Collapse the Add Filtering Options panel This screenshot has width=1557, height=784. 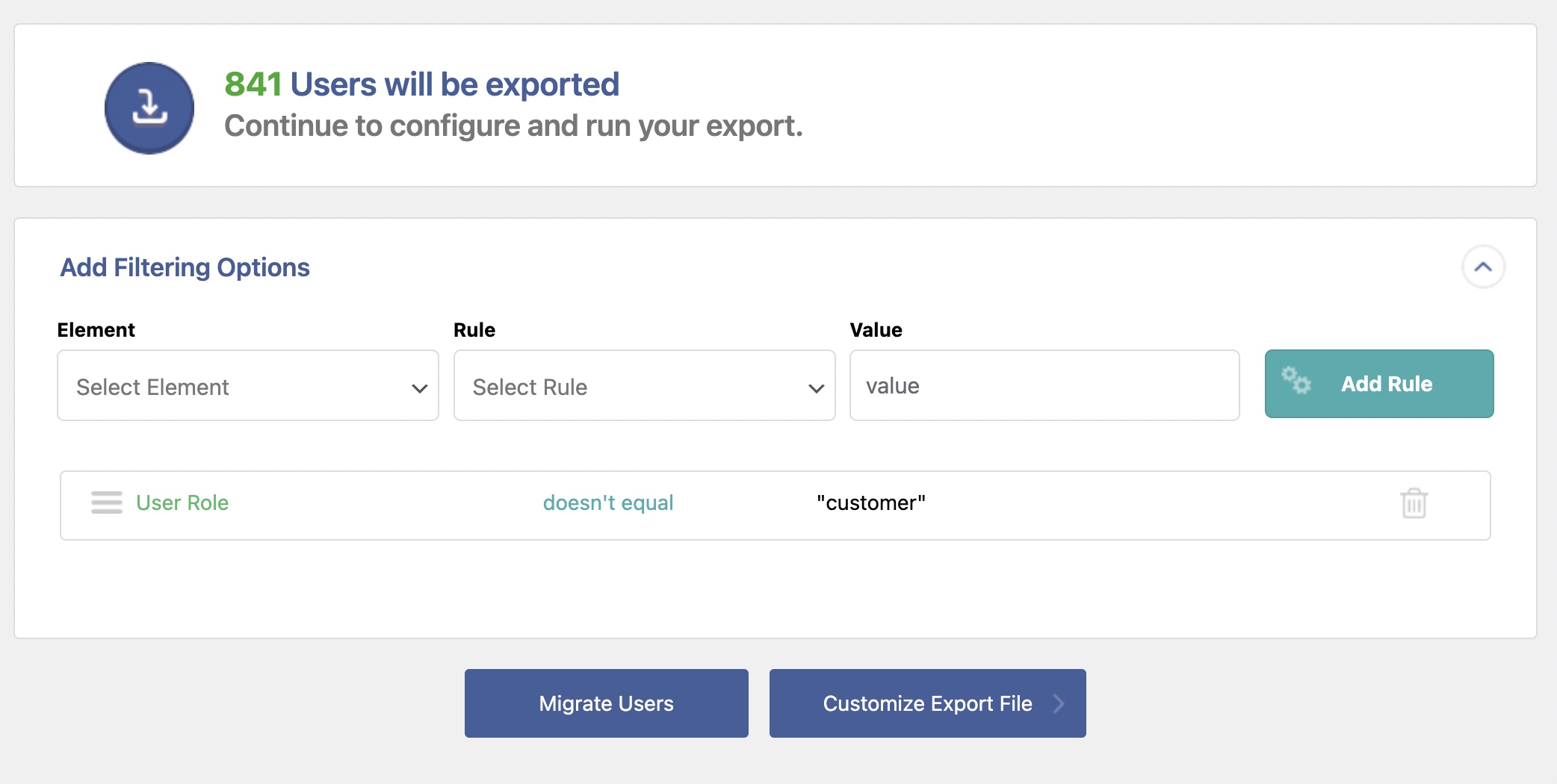coord(1482,267)
